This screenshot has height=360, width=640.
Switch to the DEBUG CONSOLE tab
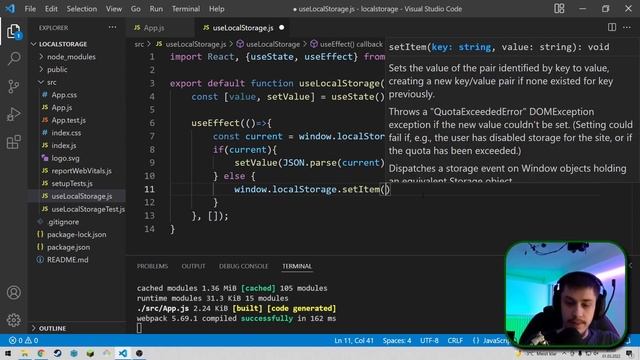pyautogui.click(x=243, y=266)
